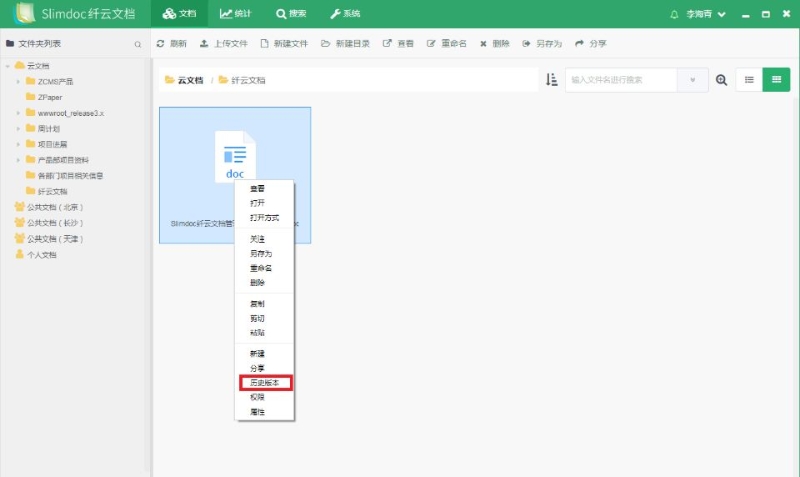This screenshot has width=800, height=477.
Task: Click the 上传文件 upload toolbar button
Action: [x=223, y=44]
